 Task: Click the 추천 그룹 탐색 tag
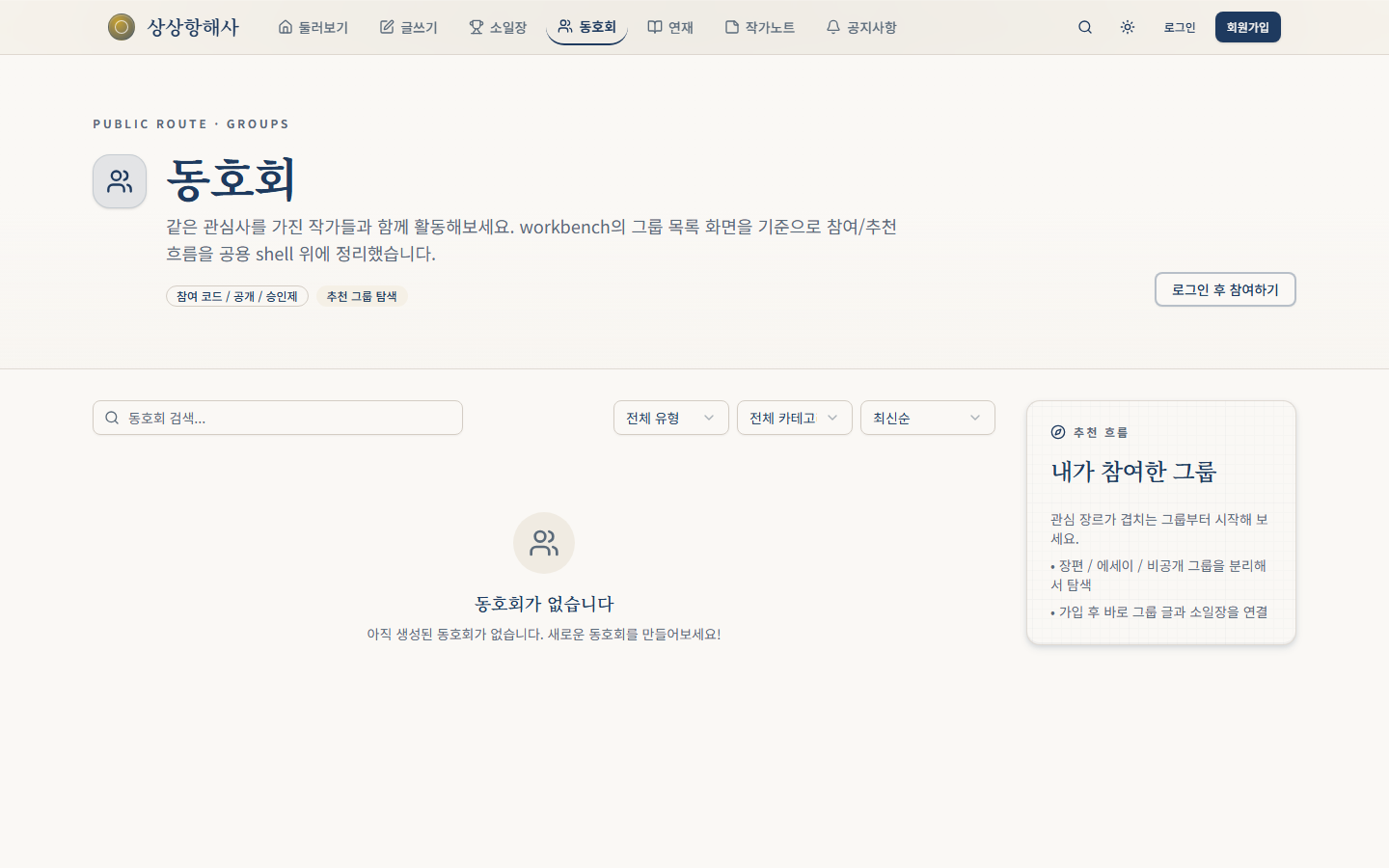click(362, 296)
